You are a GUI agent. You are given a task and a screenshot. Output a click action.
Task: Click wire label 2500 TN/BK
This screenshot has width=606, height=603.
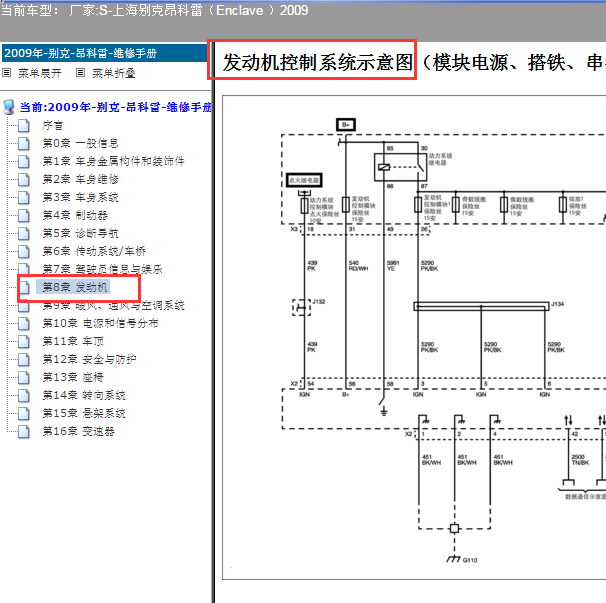580,460
